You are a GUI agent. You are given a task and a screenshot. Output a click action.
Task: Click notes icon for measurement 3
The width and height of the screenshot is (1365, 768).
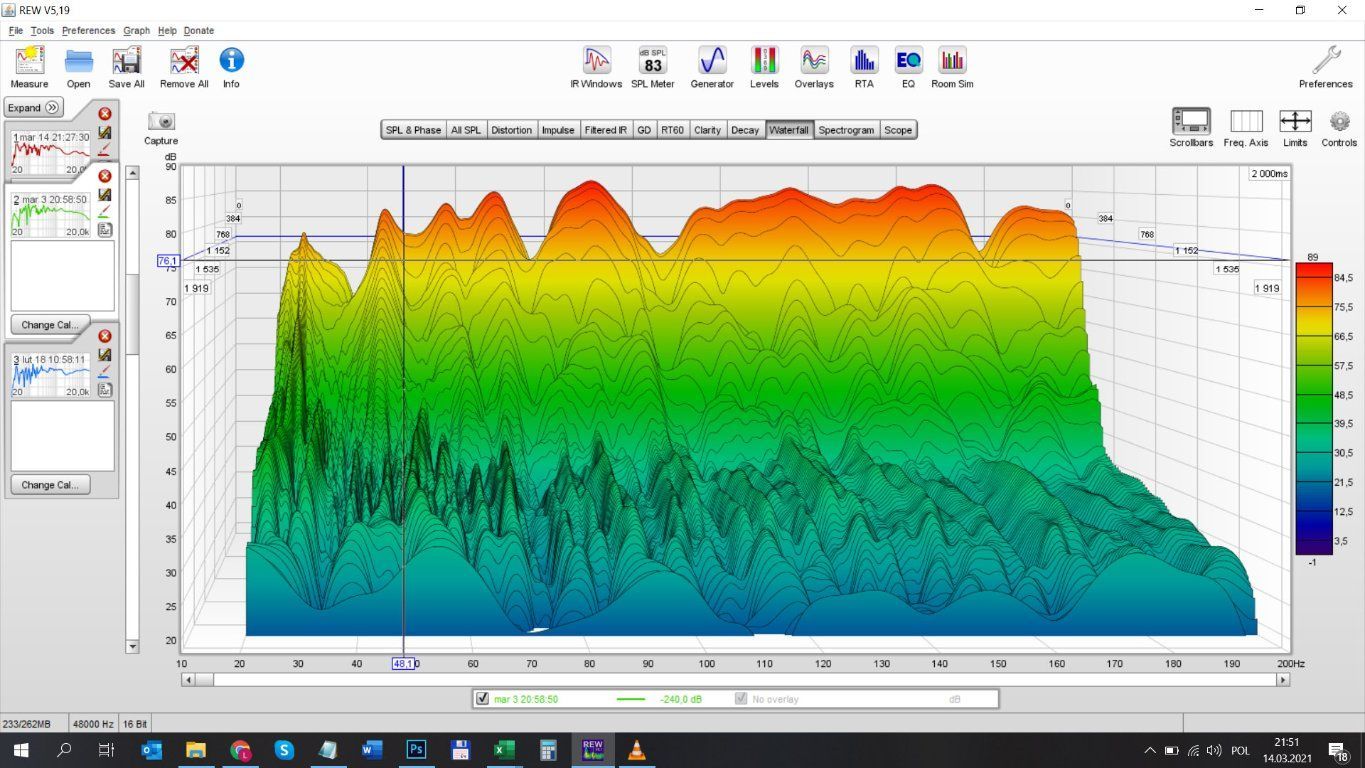click(105, 390)
